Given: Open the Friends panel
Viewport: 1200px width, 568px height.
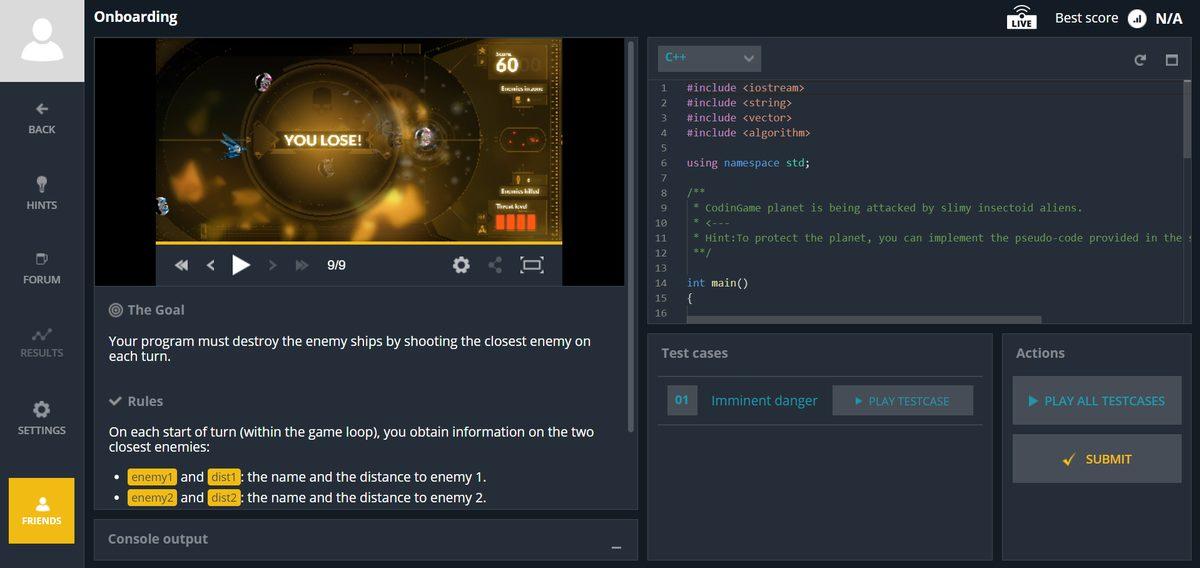Looking at the screenshot, I should point(42,510).
